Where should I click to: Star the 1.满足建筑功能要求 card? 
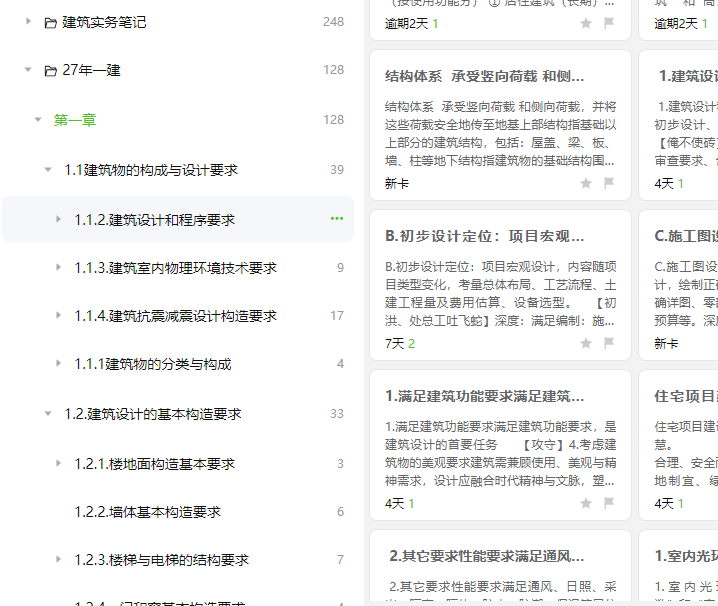586,504
